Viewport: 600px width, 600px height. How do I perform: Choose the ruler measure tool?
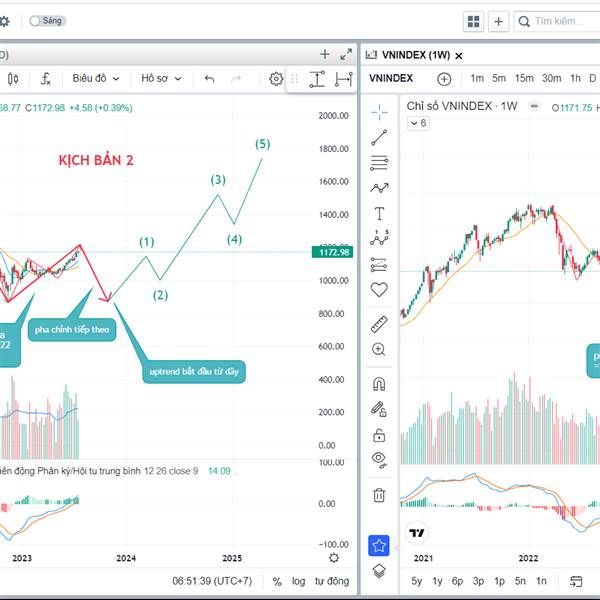tap(379, 324)
